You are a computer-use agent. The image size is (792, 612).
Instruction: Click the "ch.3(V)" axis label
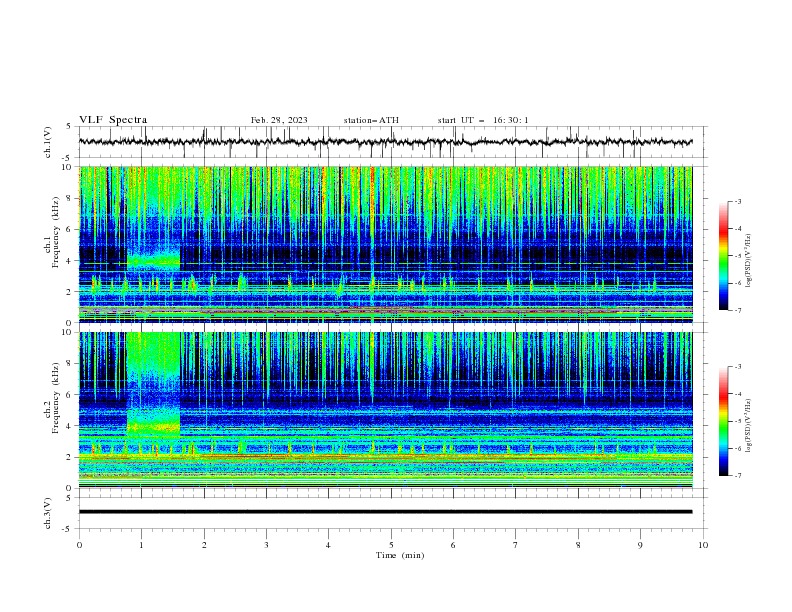coord(47,513)
